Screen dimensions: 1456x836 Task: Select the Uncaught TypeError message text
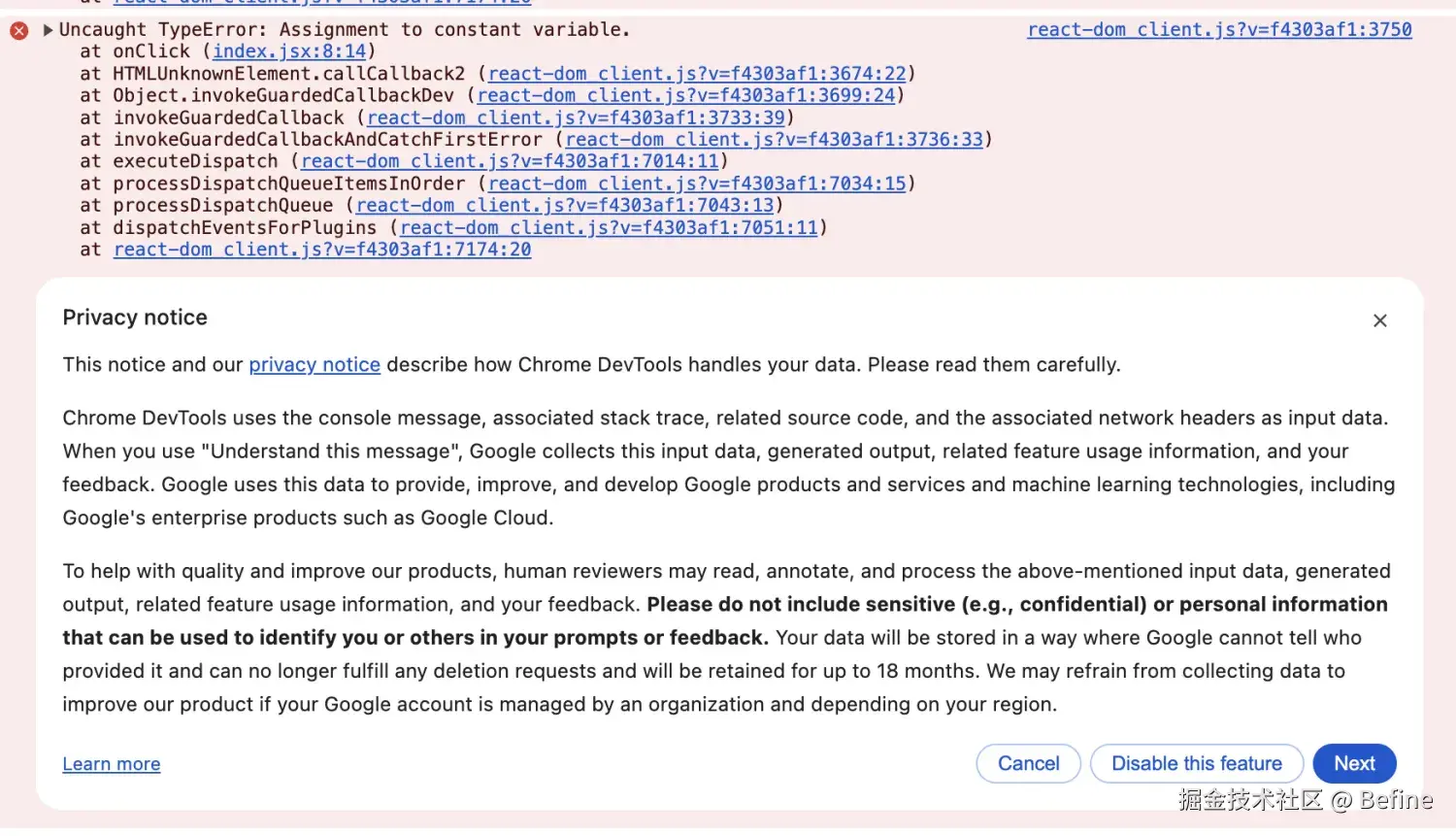pos(345,30)
